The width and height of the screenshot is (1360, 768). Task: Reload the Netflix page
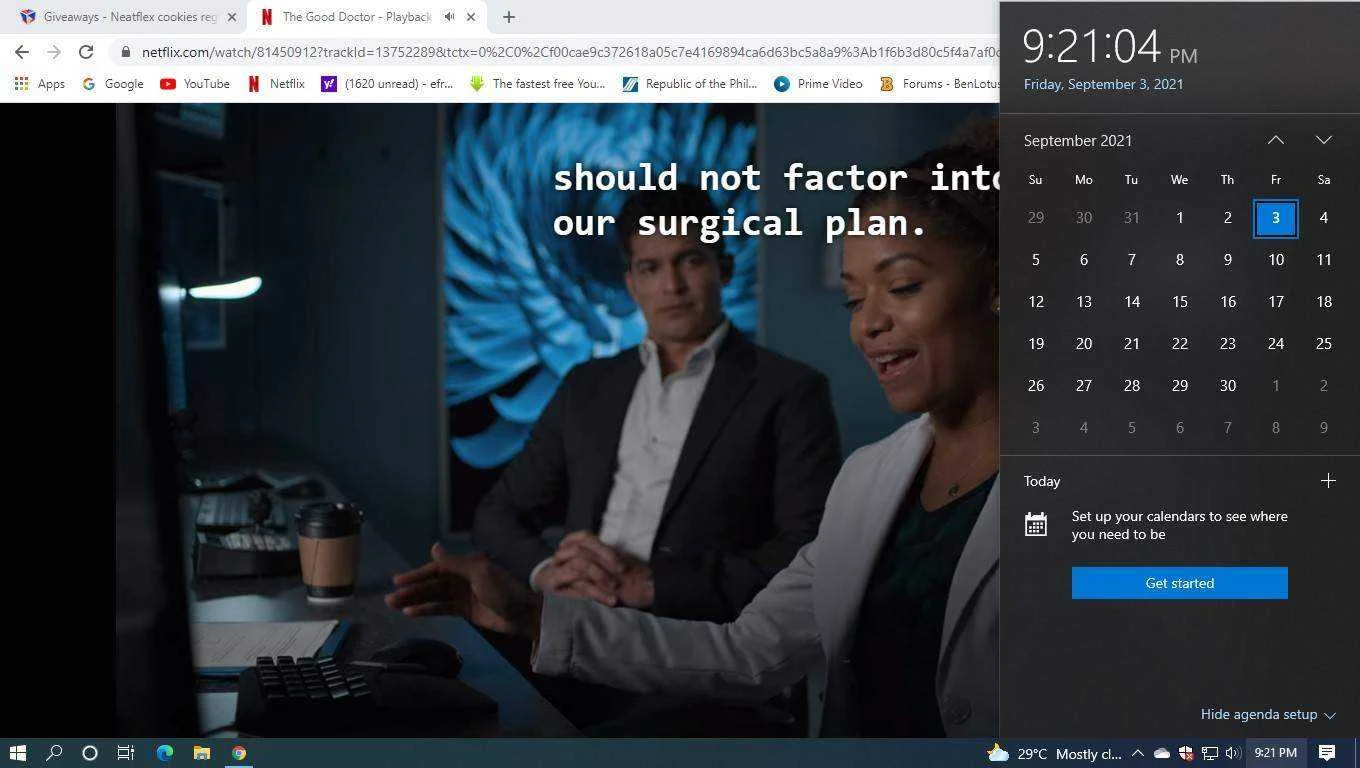(x=86, y=52)
